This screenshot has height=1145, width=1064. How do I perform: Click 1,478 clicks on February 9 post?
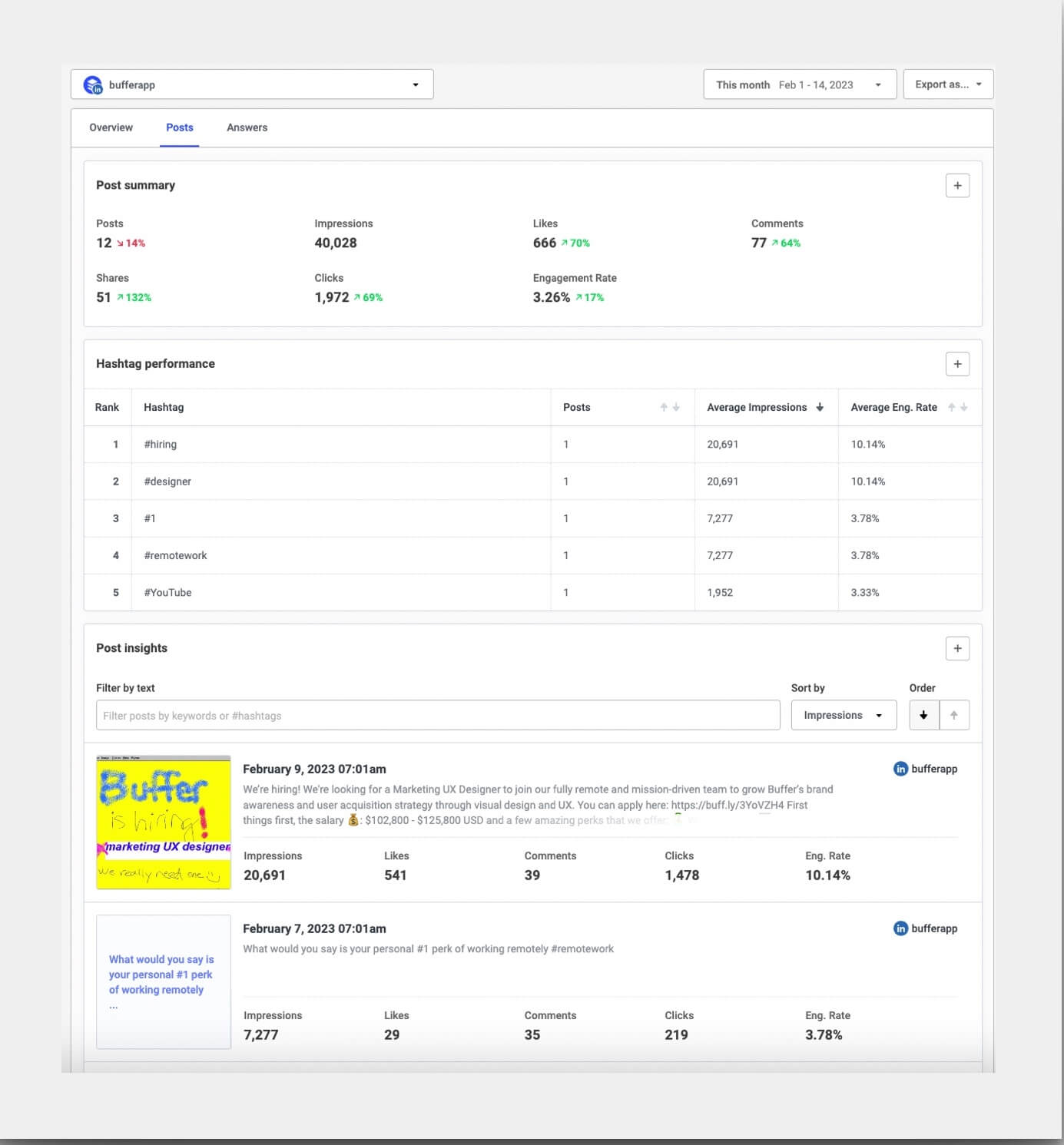point(682,875)
